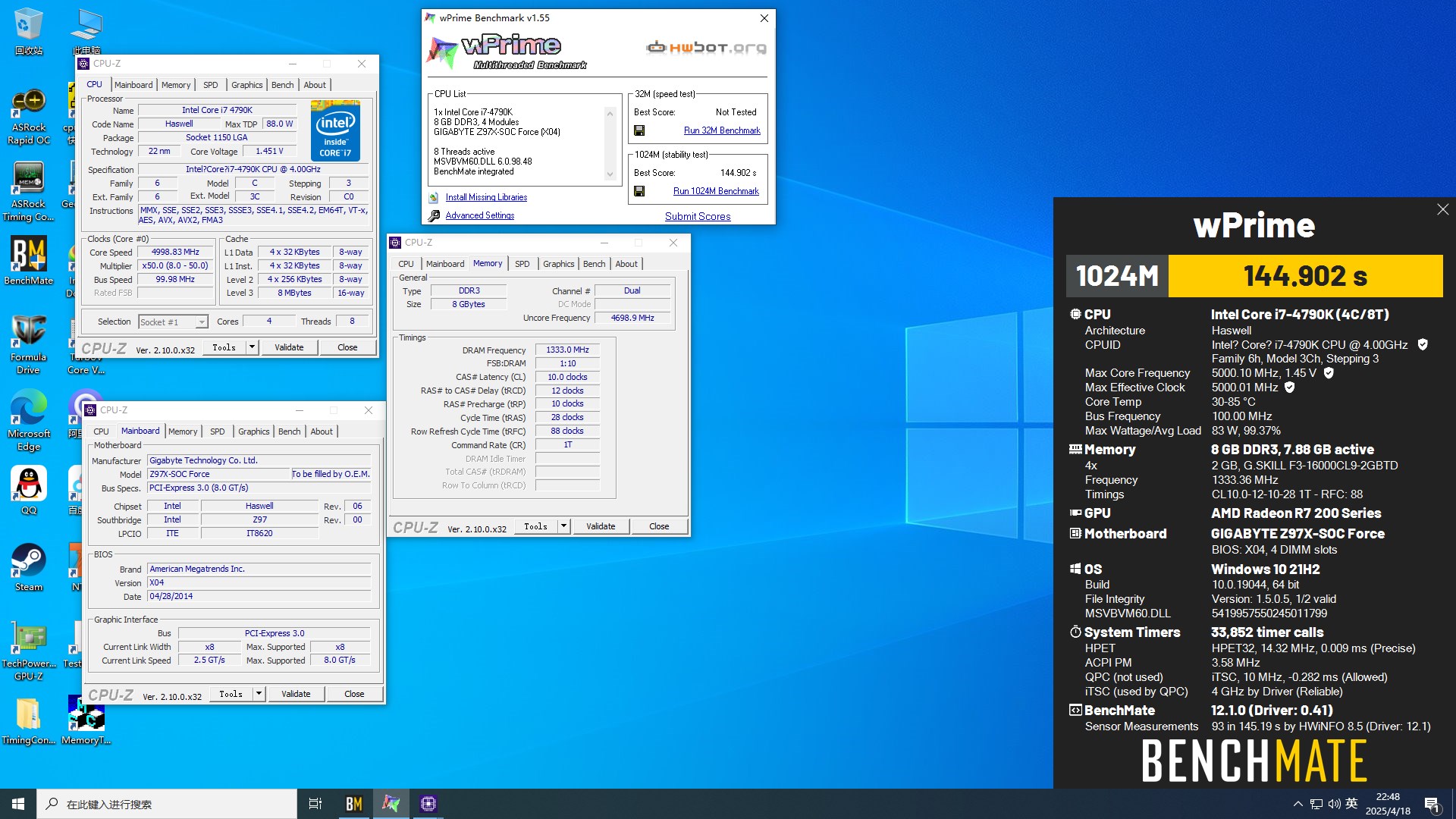
Task: Open Tools dropdown arrow in Memory window
Action: click(x=563, y=526)
